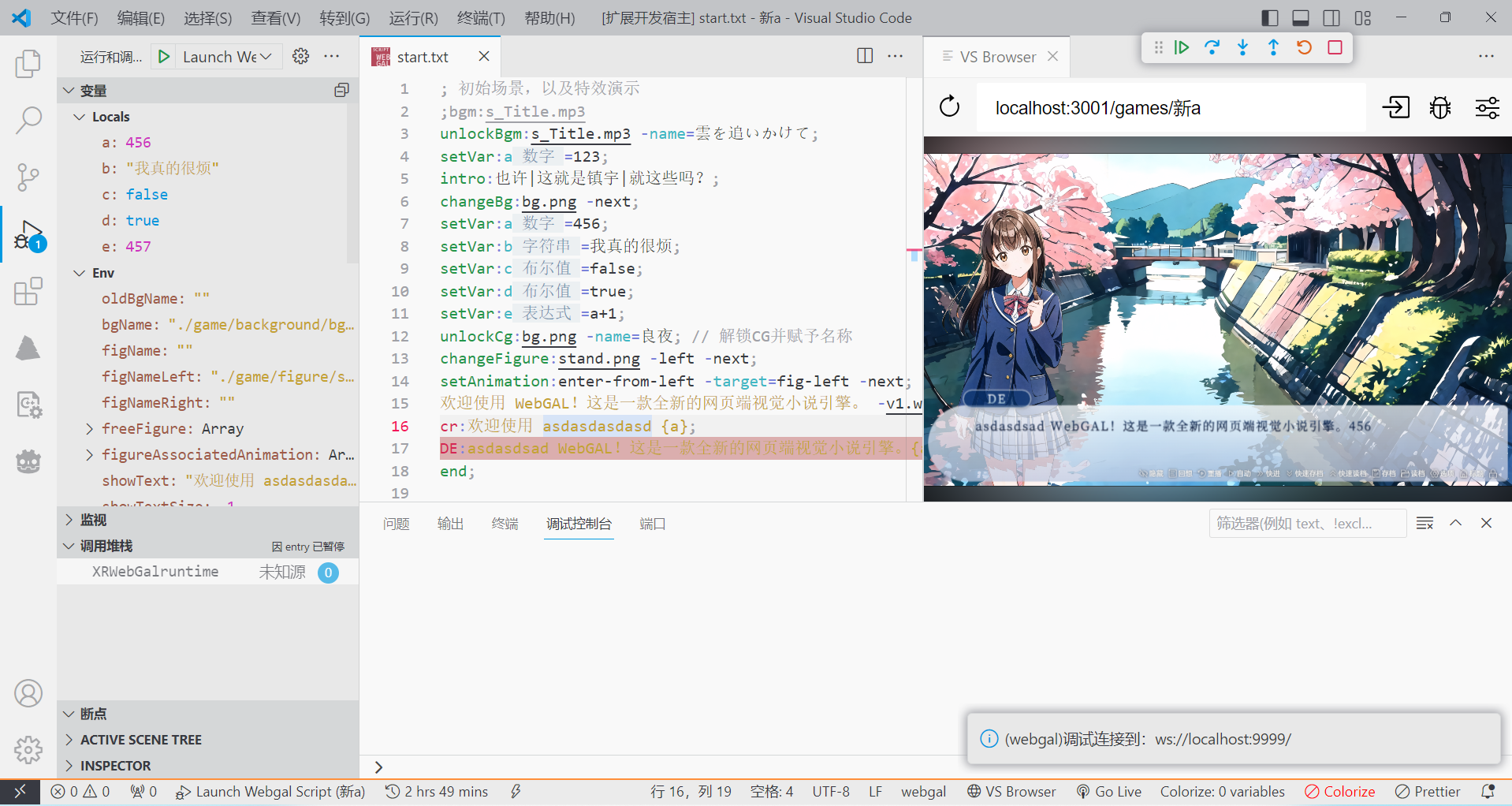Switch to the 输出 panel tab

tap(451, 524)
